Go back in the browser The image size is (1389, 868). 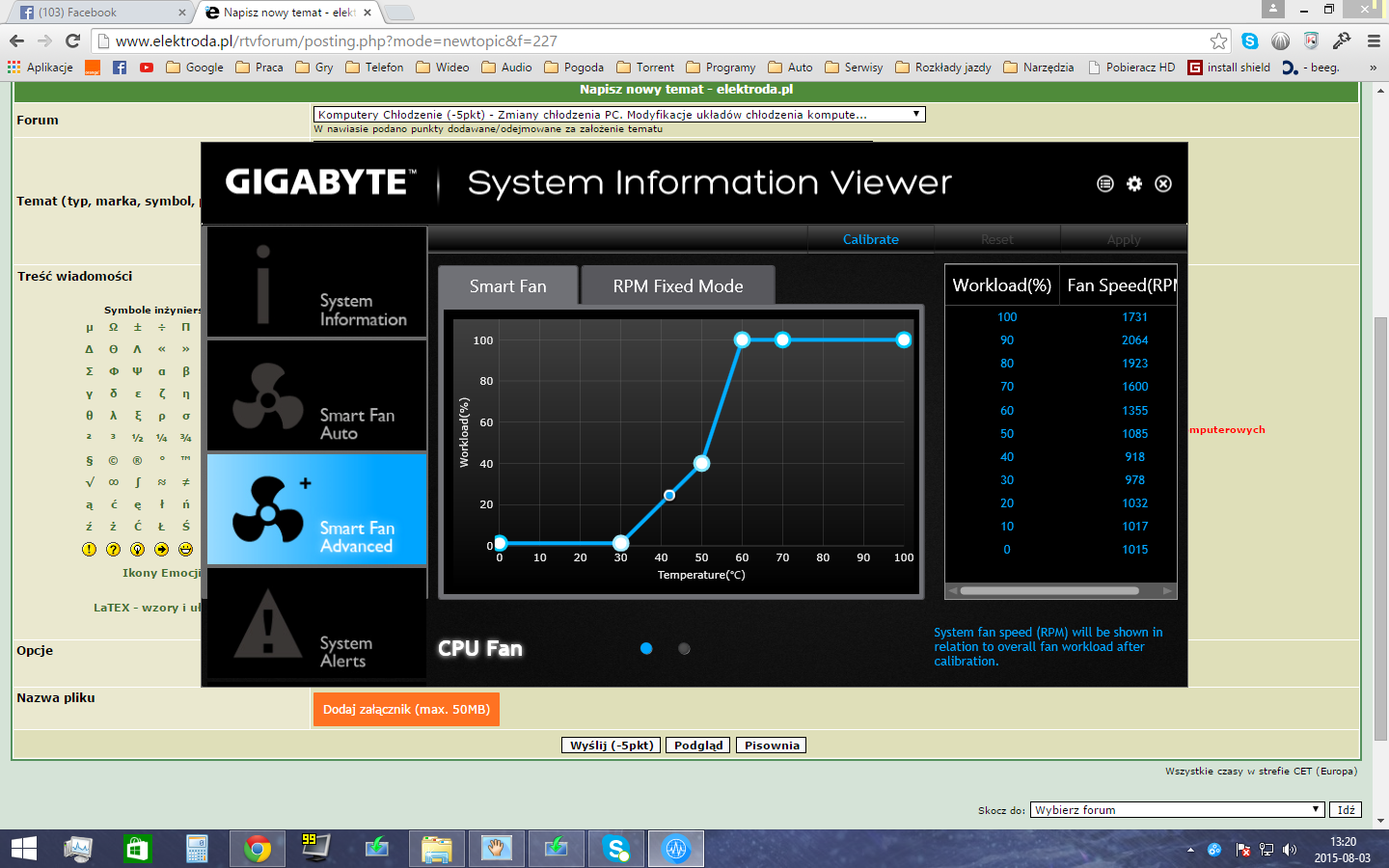[16, 41]
